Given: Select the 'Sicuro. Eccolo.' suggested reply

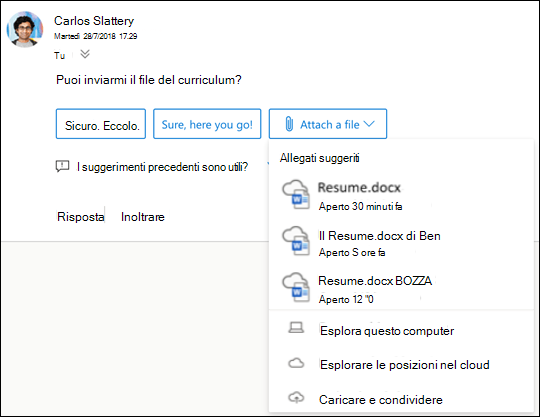Looking at the screenshot, I should [101, 124].
